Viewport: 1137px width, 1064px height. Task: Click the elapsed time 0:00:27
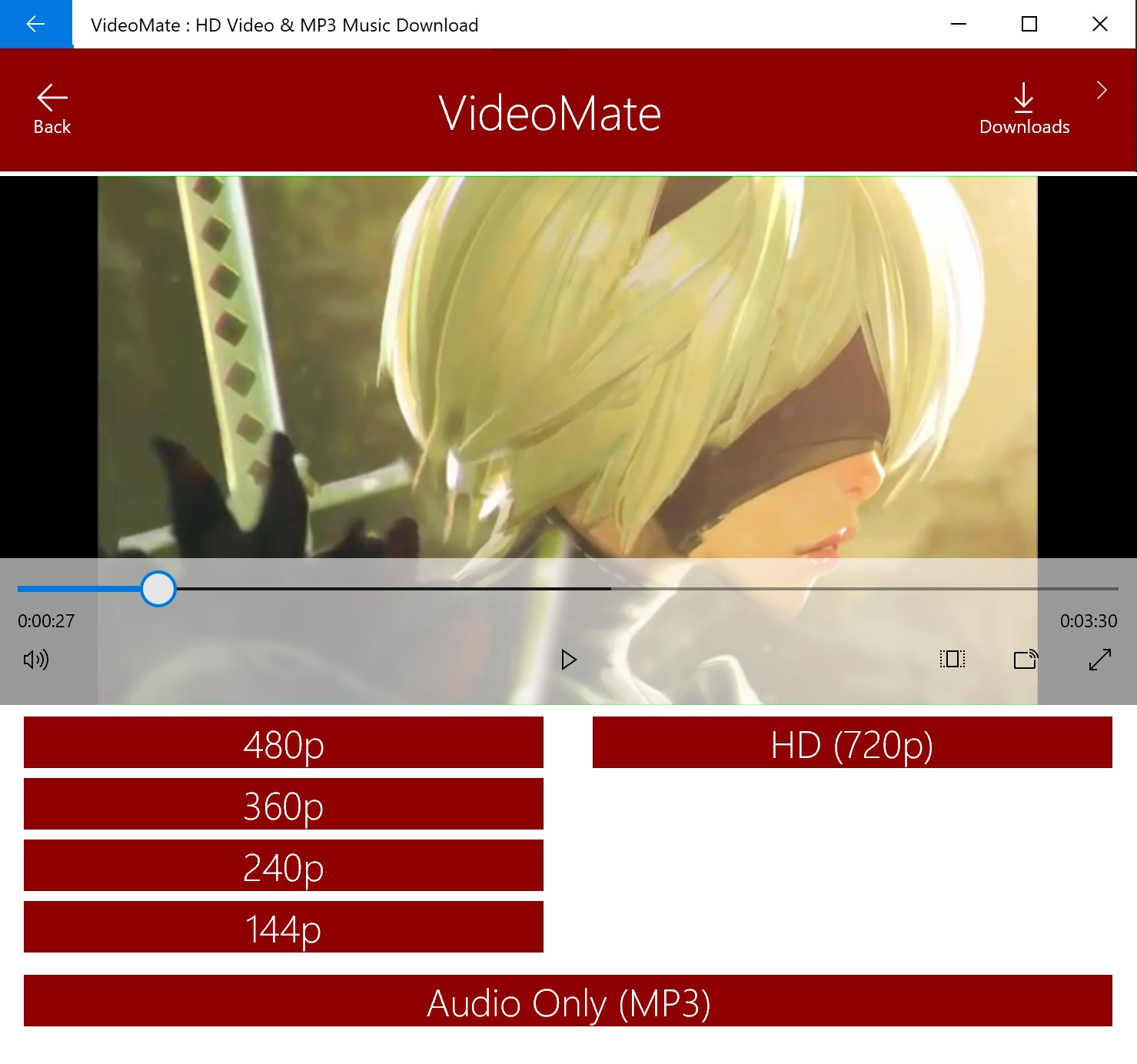(46, 621)
